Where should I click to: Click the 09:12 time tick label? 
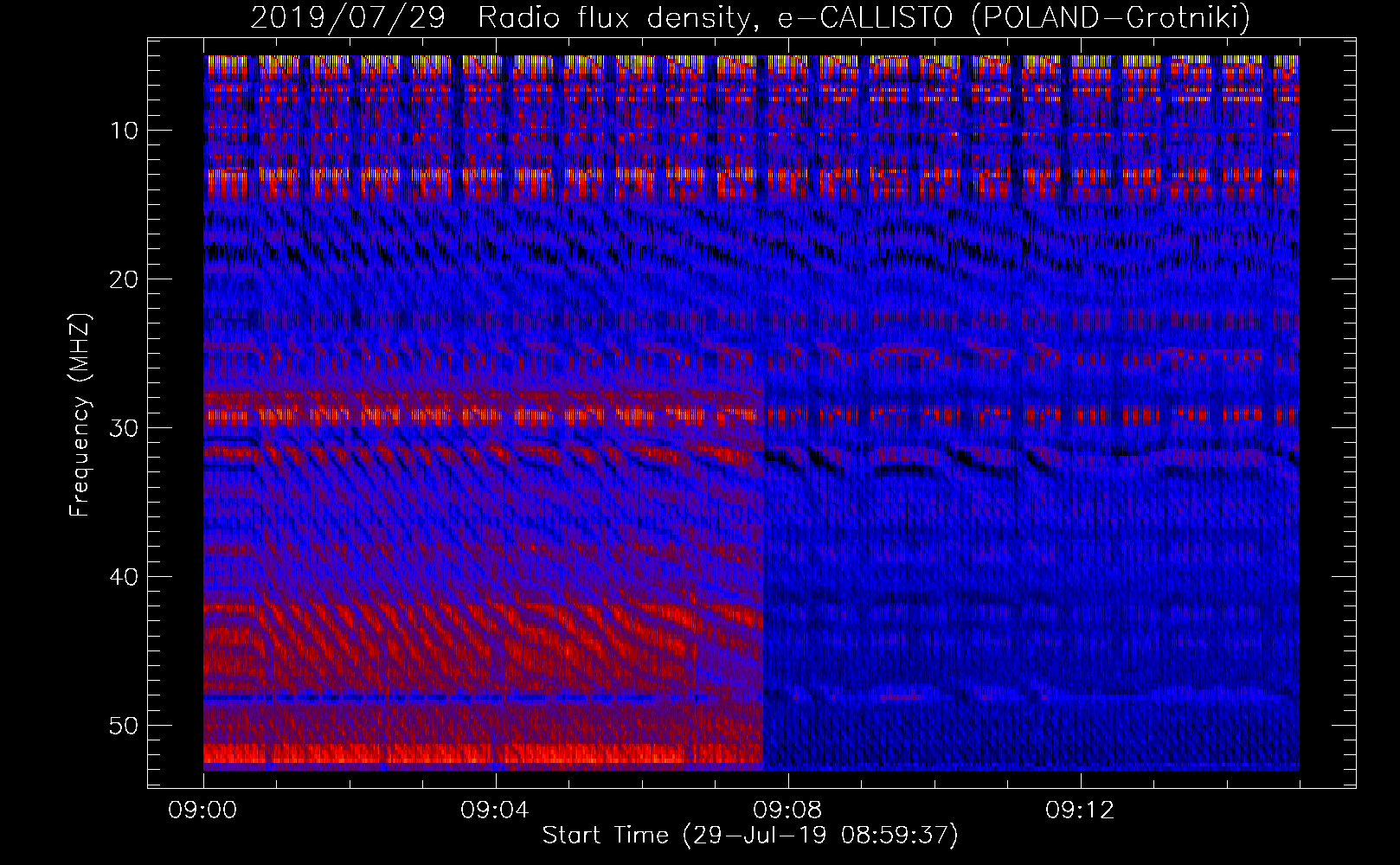[x=1081, y=811]
